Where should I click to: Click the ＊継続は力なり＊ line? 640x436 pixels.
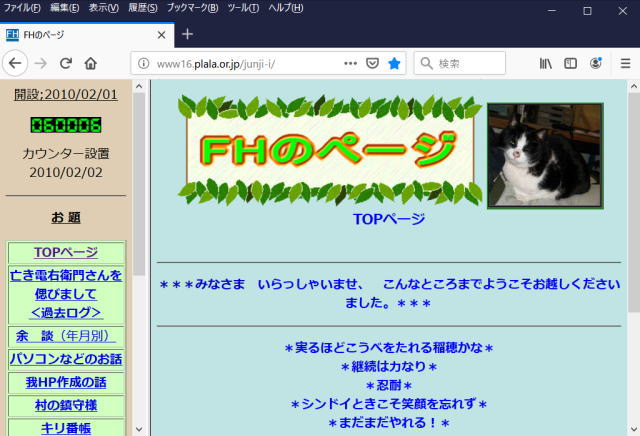click(389, 367)
